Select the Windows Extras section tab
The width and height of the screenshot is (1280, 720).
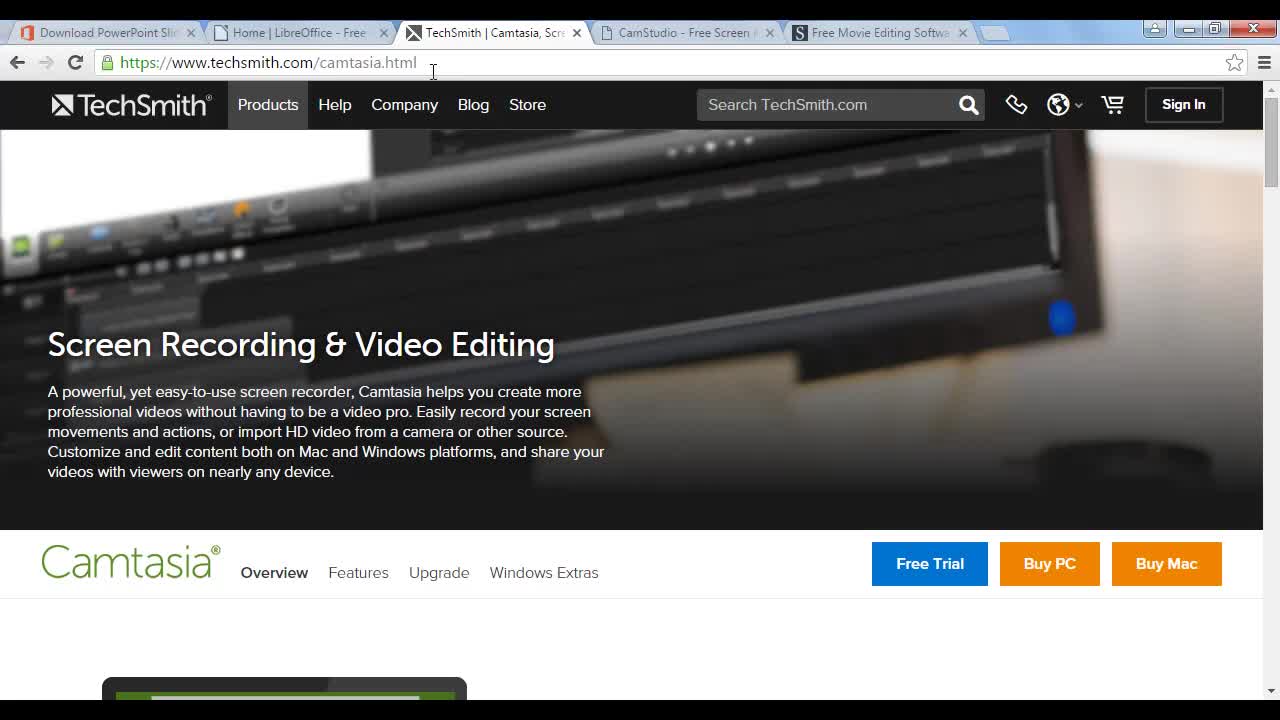[544, 573]
